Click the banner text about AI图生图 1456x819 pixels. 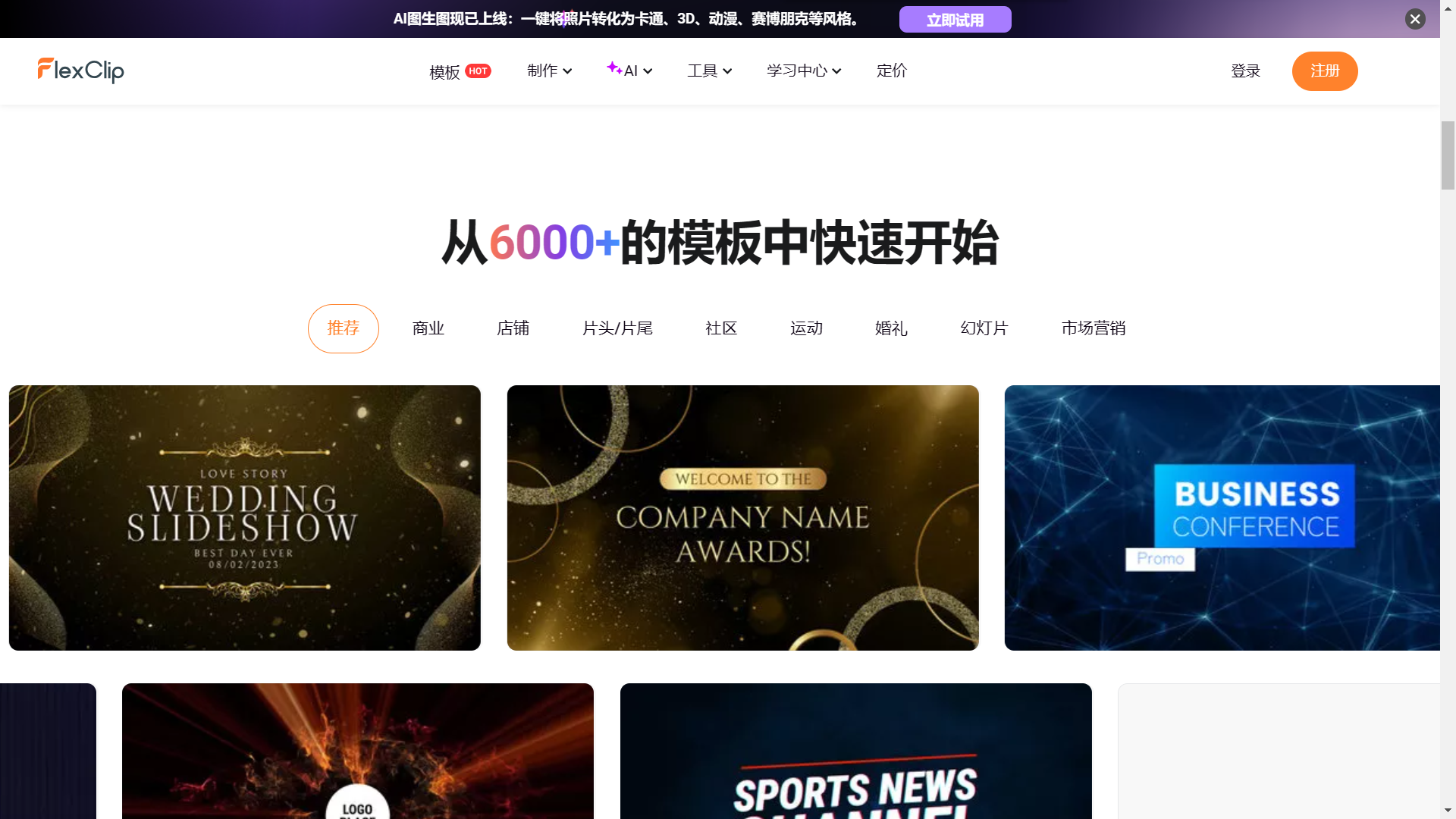pyautogui.click(x=627, y=19)
